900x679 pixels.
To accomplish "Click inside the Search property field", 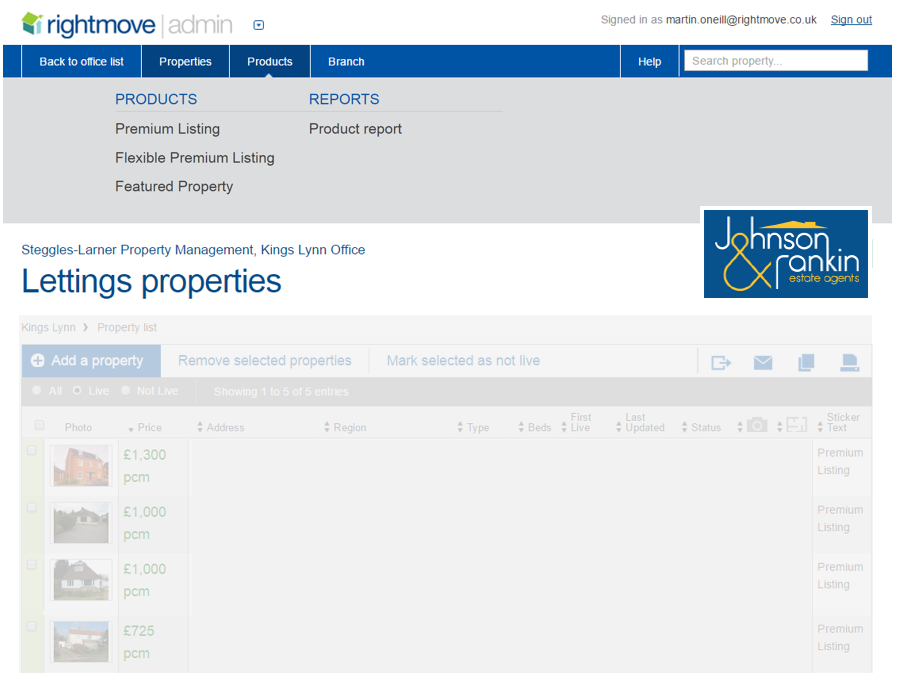I will [776, 61].
